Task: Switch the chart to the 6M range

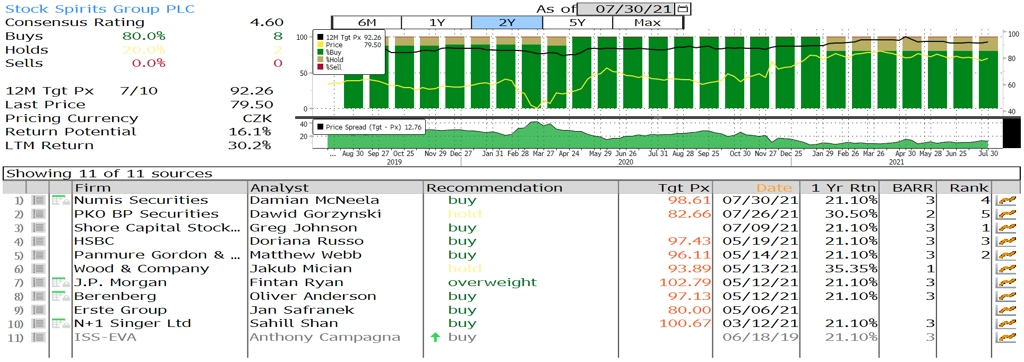Action: click(366, 22)
